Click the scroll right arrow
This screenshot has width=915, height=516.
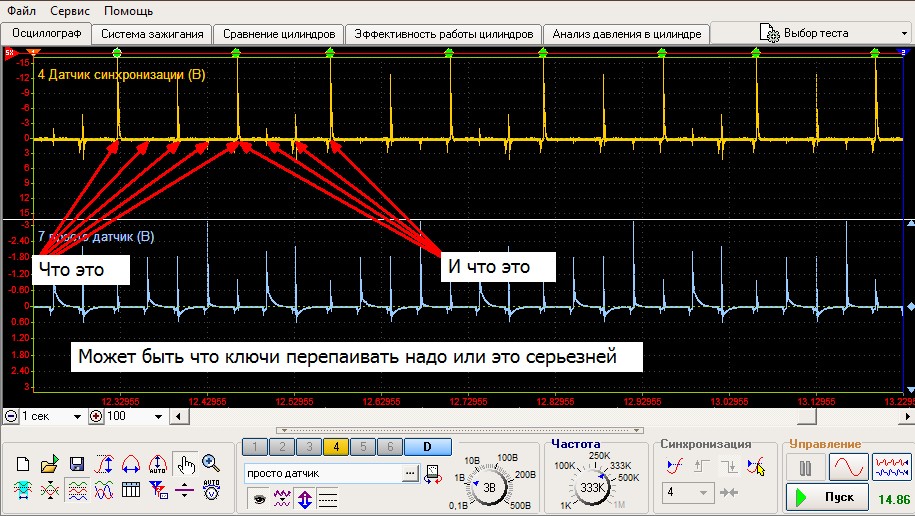click(907, 416)
